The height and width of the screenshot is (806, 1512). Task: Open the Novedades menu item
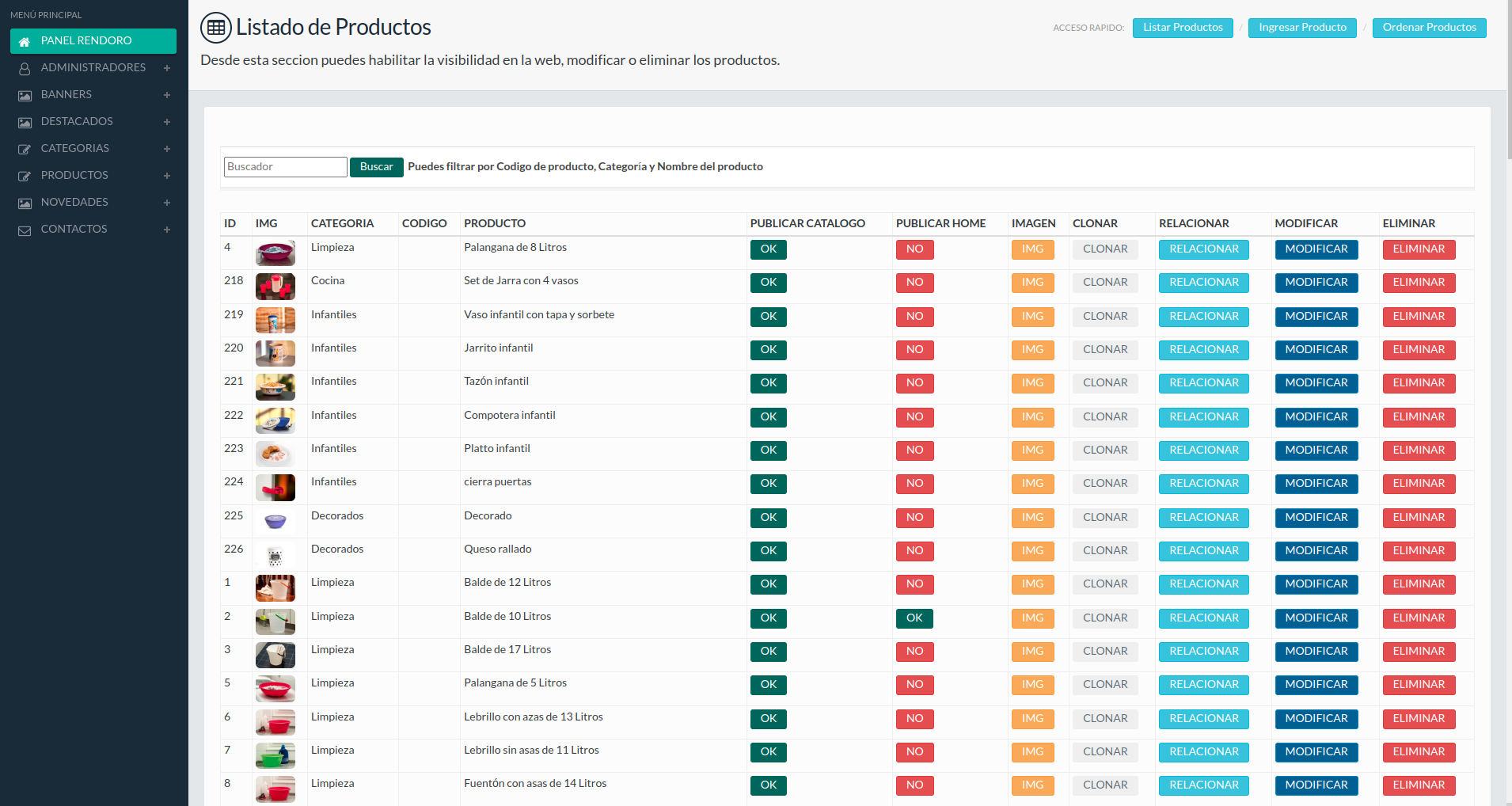pos(93,203)
